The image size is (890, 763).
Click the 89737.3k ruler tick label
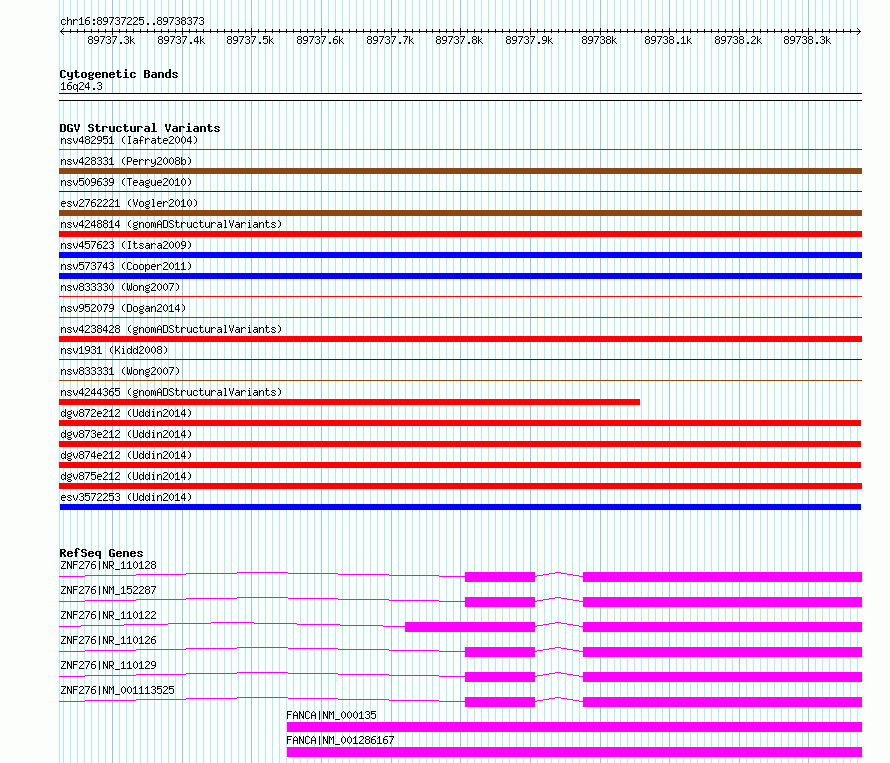(x=111, y=40)
